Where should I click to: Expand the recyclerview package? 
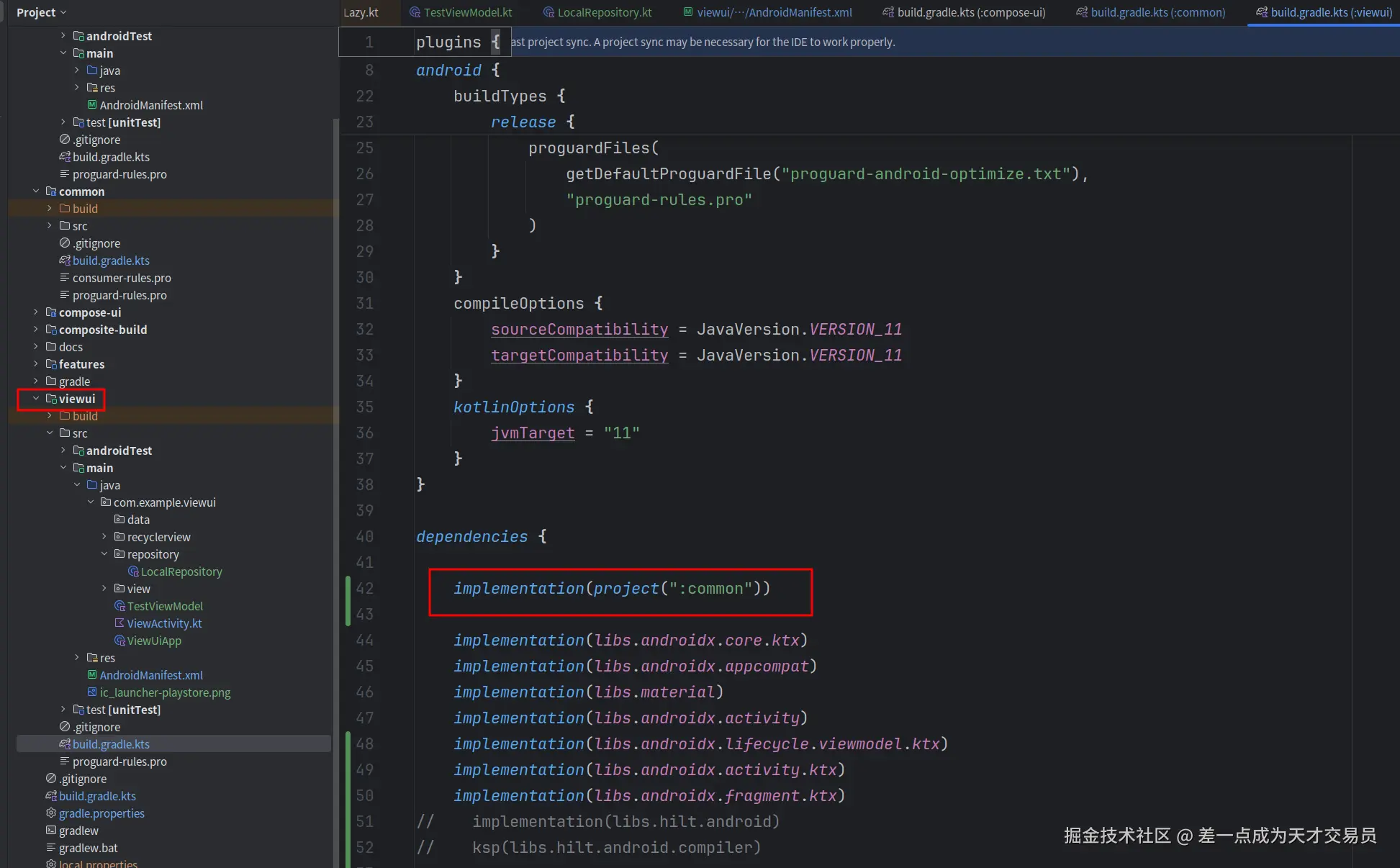[104, 537]
